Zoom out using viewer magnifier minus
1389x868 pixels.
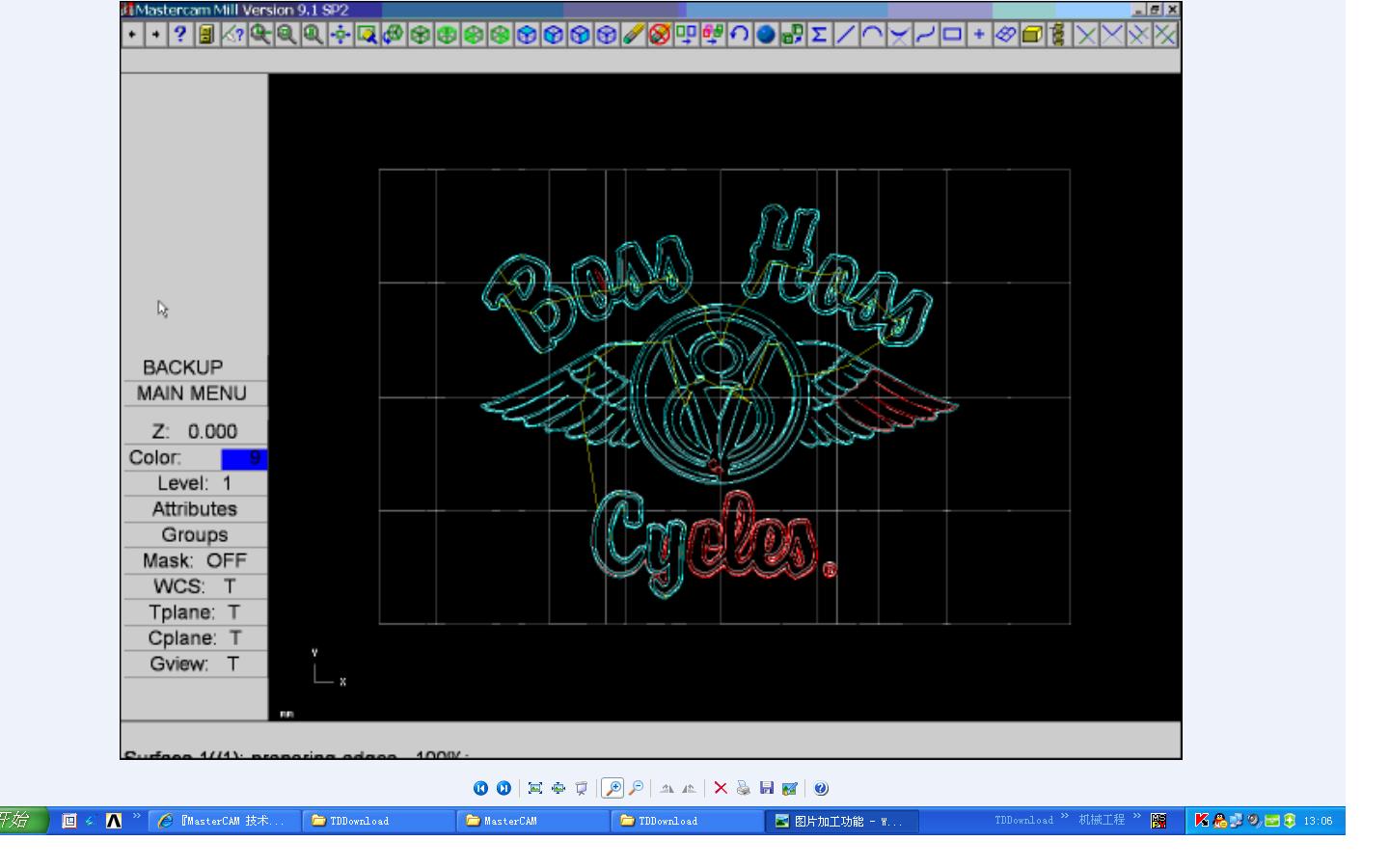point(636,788)
